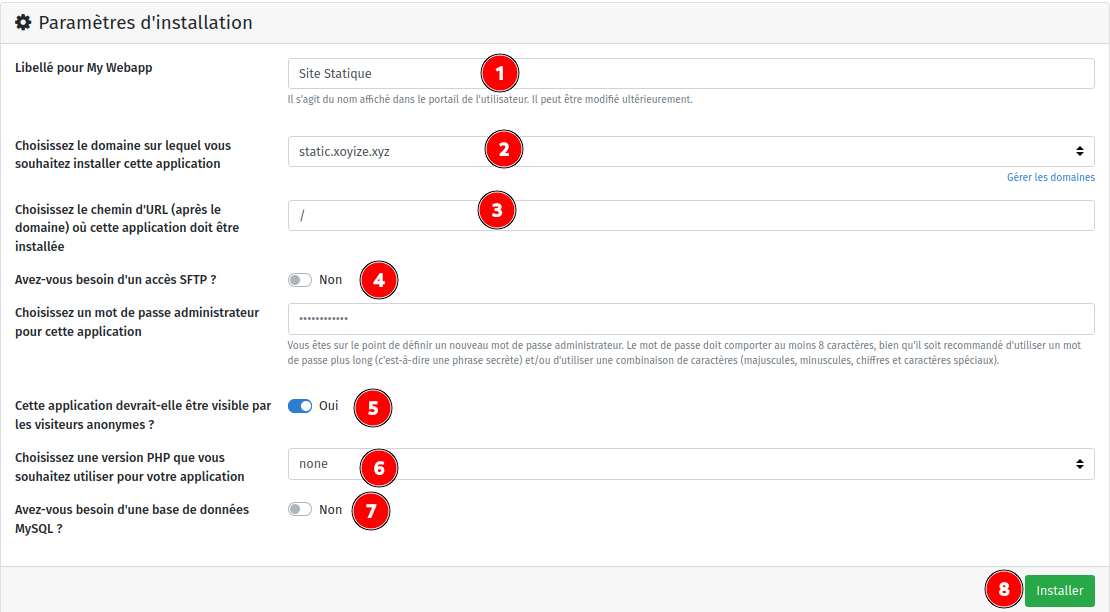This screenshot has height=612, width=1110.
Task: Click the red number 5 marker
Action: [373, 408]
